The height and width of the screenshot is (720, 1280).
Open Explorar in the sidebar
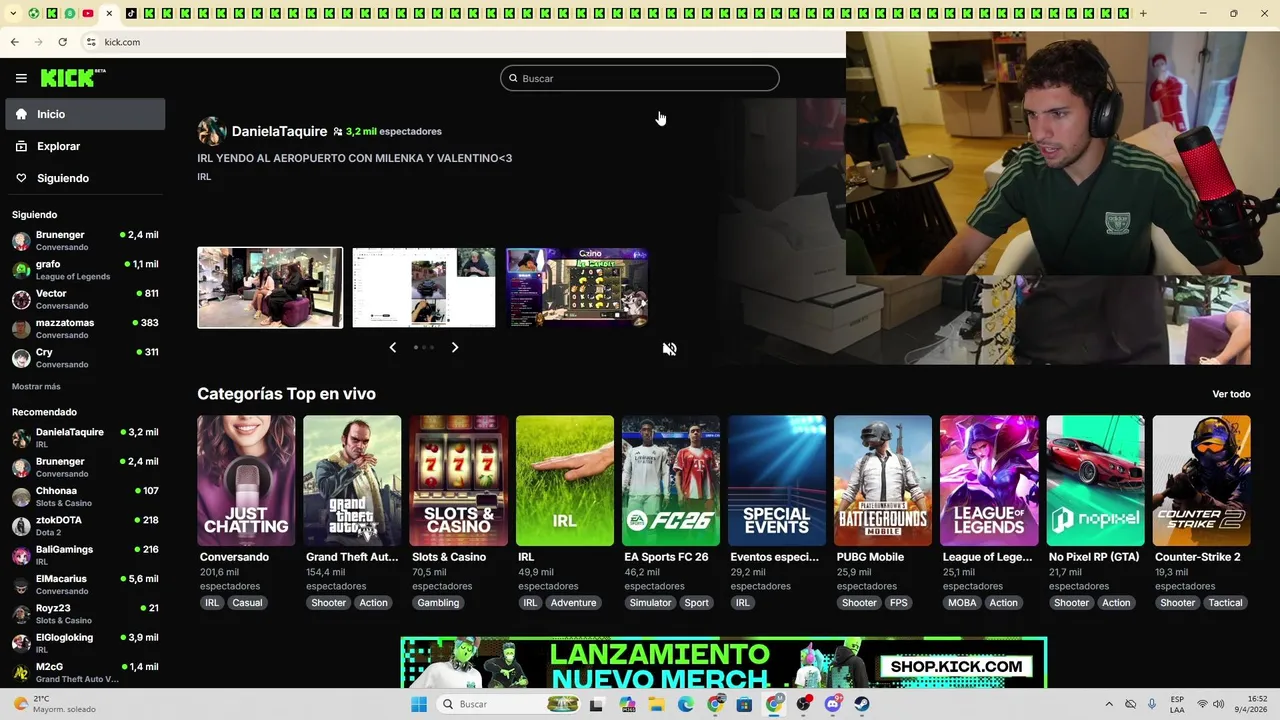85,146
